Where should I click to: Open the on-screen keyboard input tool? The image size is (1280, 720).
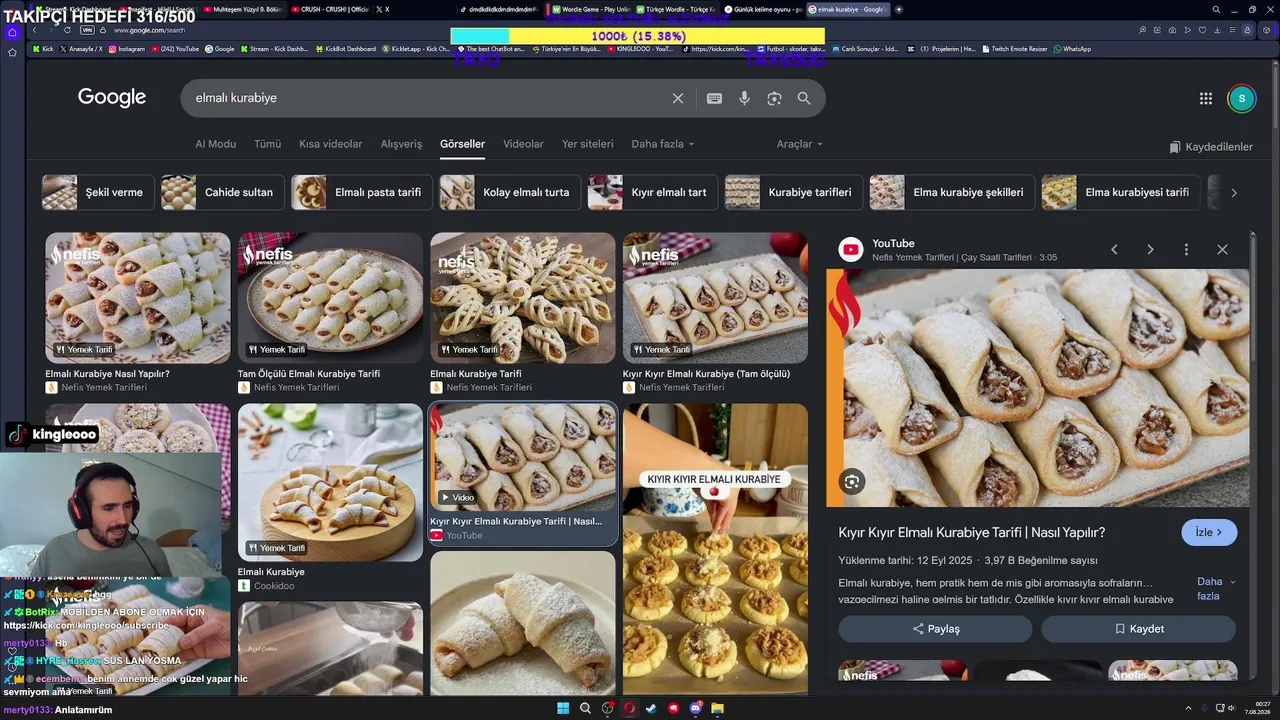714,98
